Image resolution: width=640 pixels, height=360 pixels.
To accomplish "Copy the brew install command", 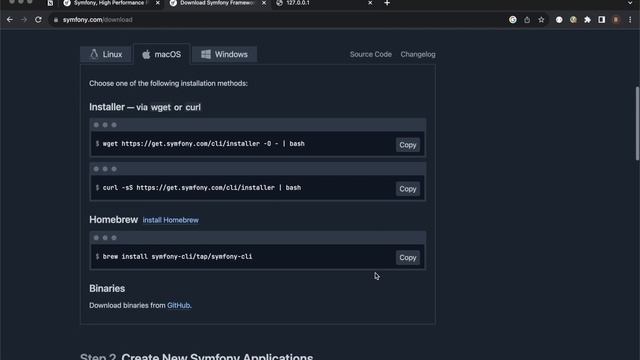I will [407, 258].
